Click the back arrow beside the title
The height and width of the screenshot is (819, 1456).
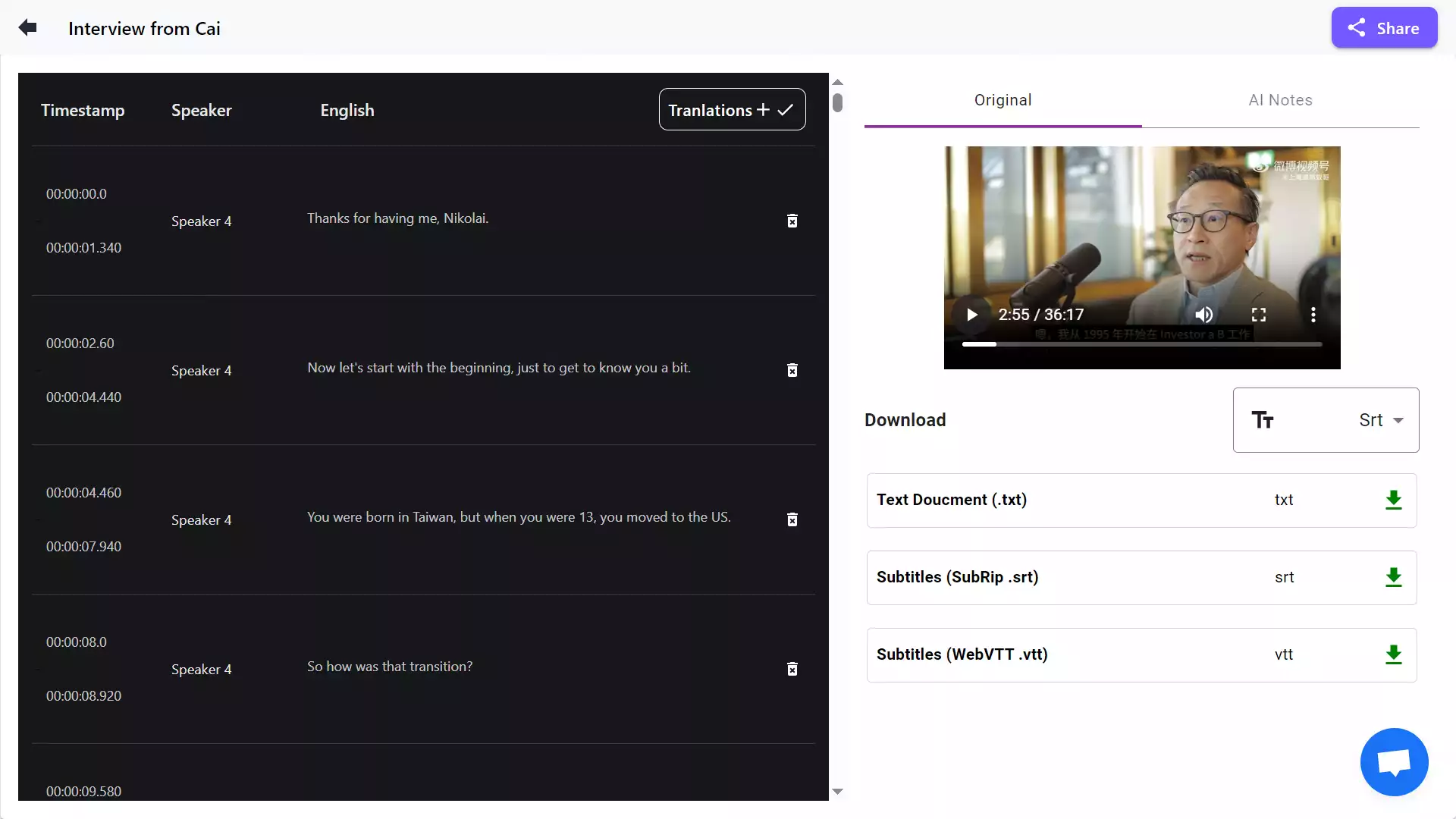point(28,27)
